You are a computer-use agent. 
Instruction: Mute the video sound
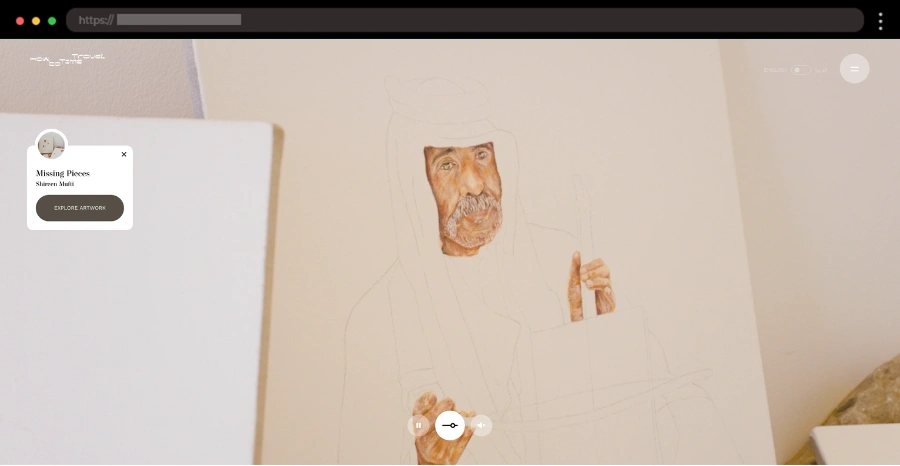(x=481, y=425)
